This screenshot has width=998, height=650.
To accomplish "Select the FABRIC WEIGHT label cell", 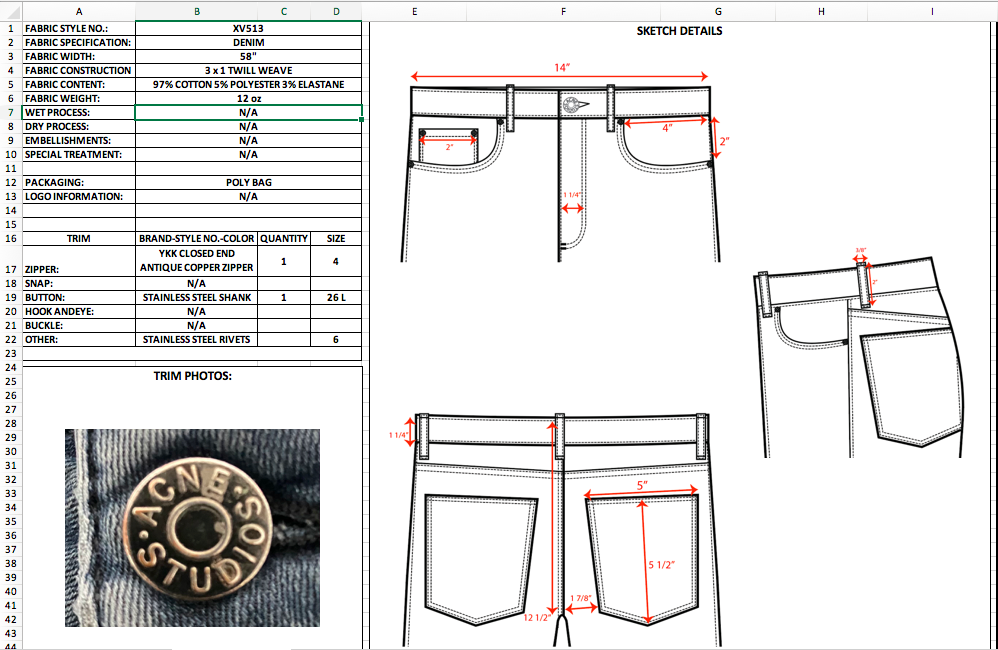I will (x=79, y=99).
